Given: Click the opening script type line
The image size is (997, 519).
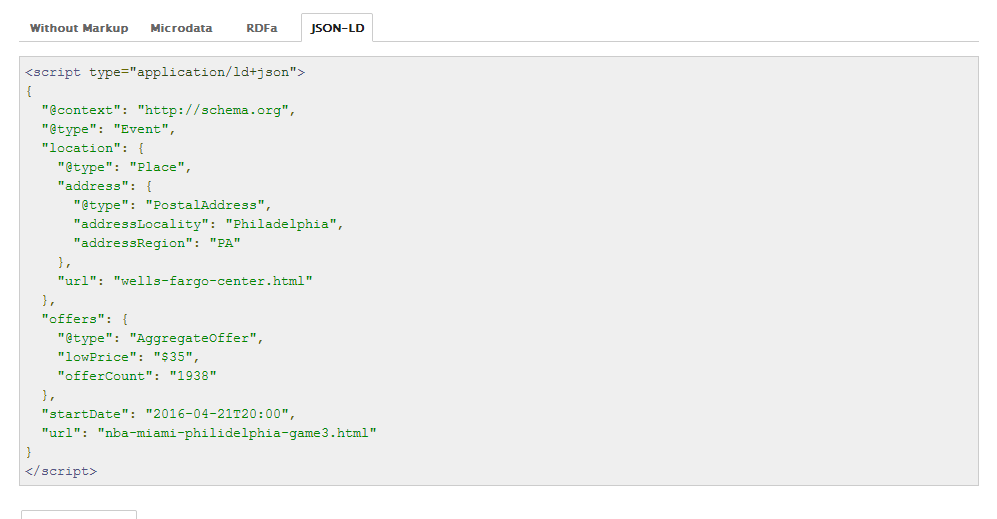Looking at the screenshot, I should pos(165,73).
